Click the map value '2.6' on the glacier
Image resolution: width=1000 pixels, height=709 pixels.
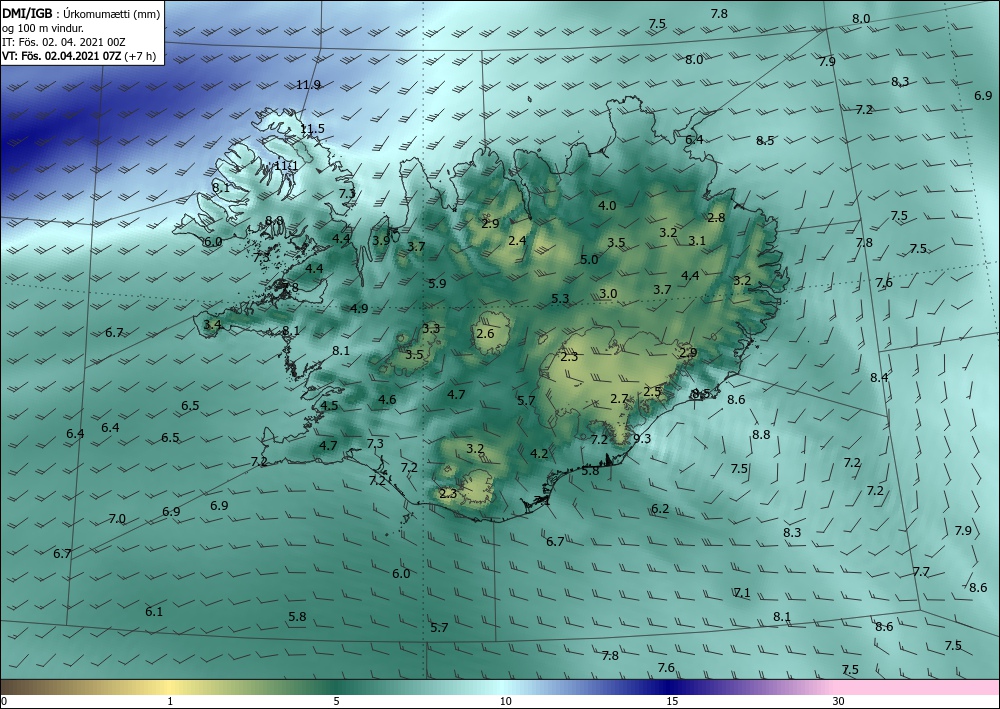pos(485,333)
